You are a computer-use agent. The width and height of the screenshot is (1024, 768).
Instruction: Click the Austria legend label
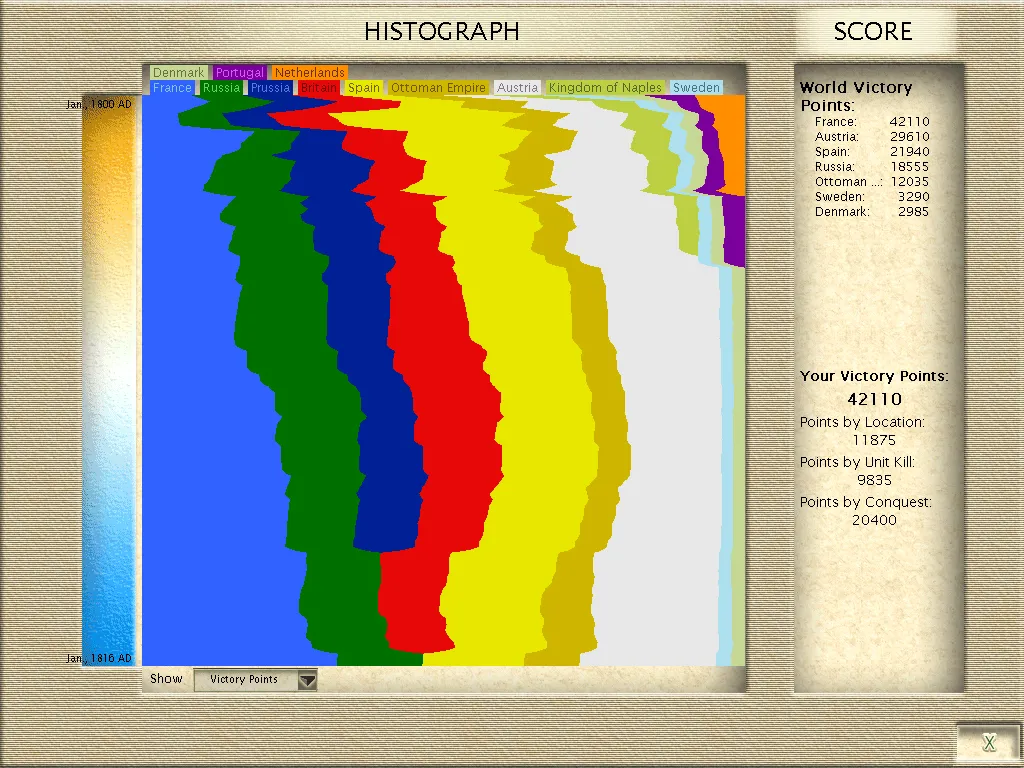(x=517, y=88)
